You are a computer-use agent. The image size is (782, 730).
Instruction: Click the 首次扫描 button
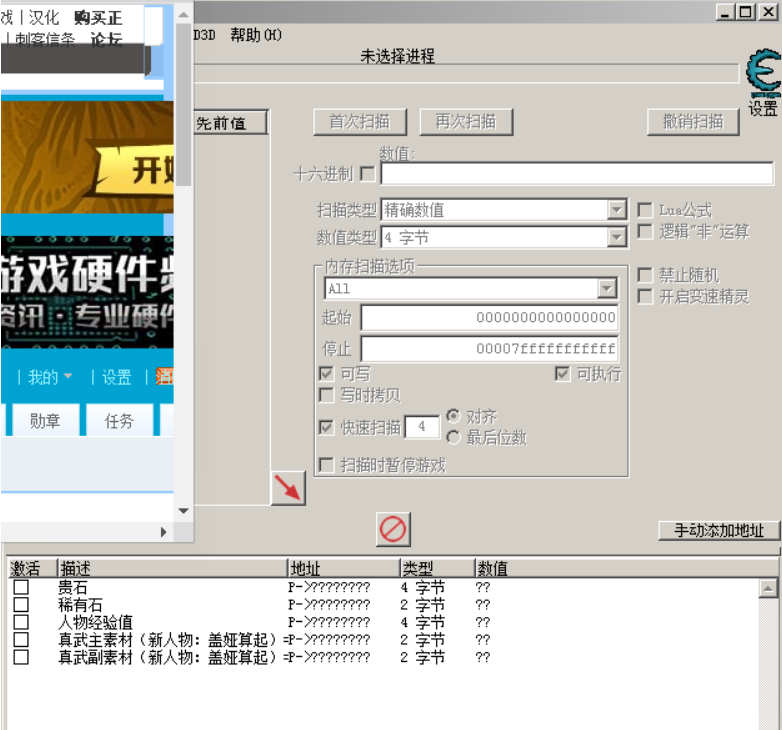[360, 122]
